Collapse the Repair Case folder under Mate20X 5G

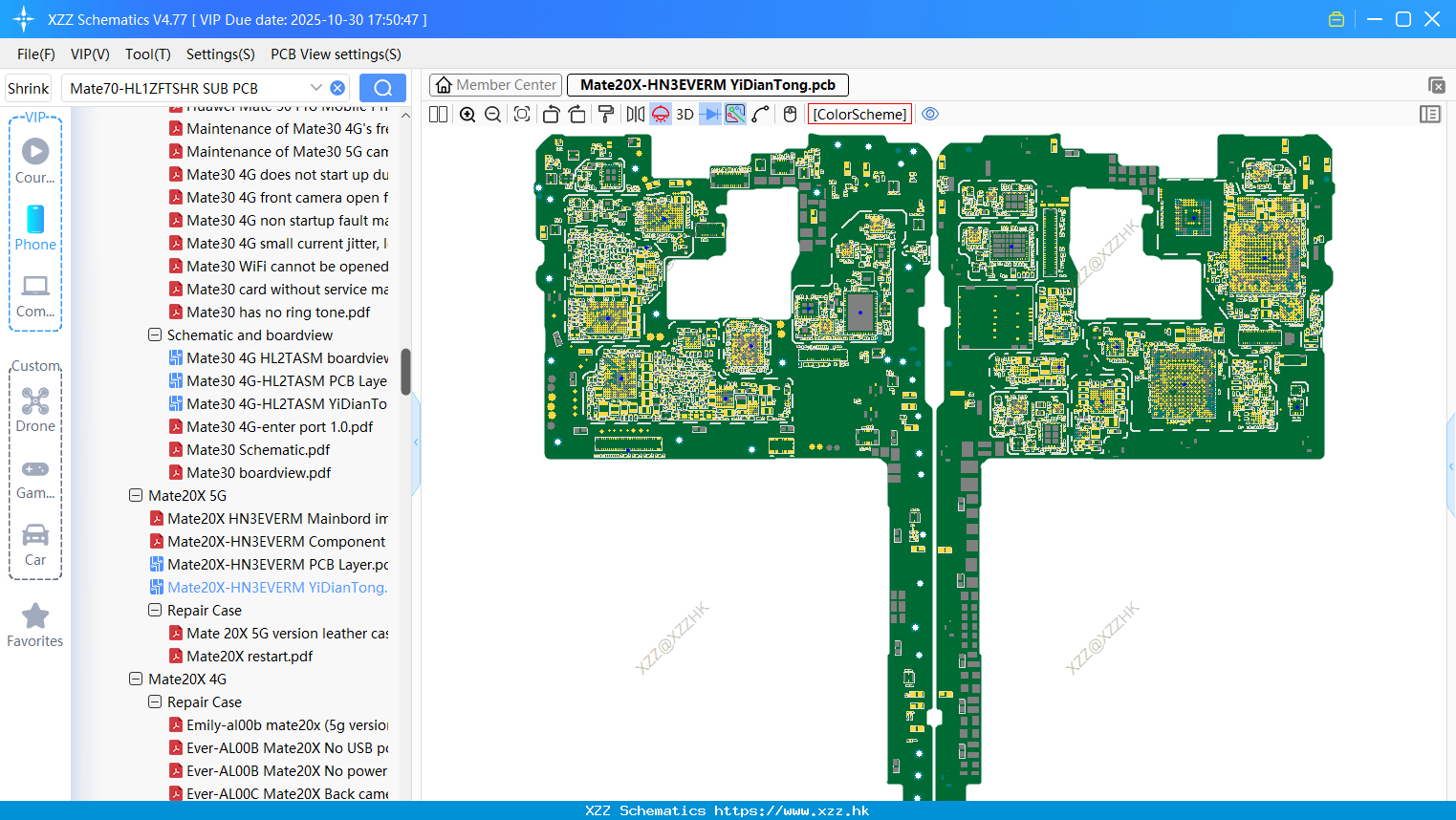[155, 611]
